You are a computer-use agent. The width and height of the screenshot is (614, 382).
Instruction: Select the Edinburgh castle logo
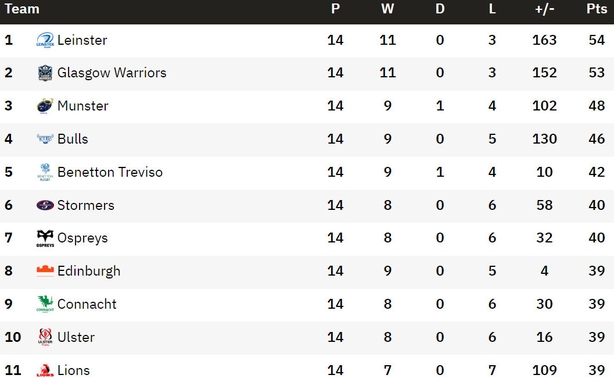[x=45, y=271]
